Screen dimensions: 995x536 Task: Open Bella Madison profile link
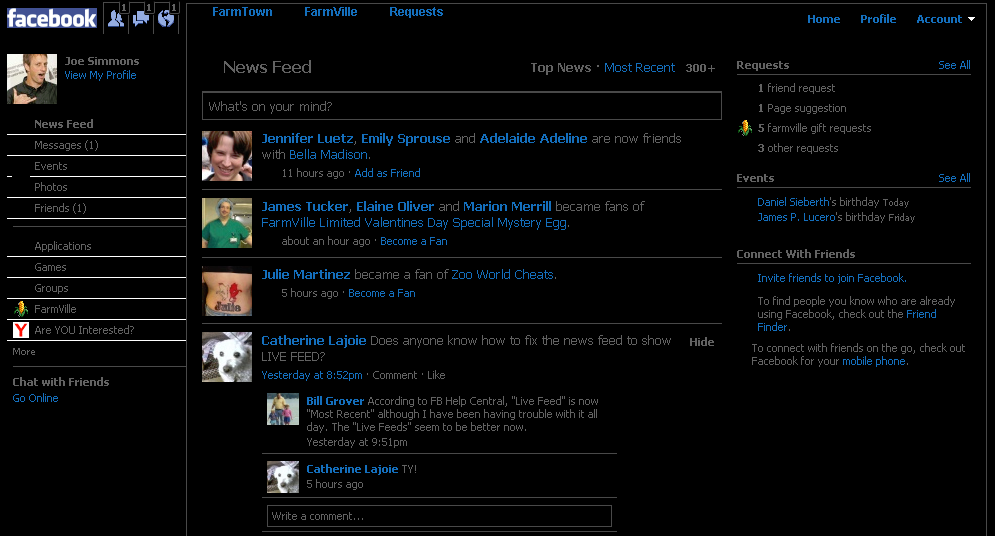(328, 155)
